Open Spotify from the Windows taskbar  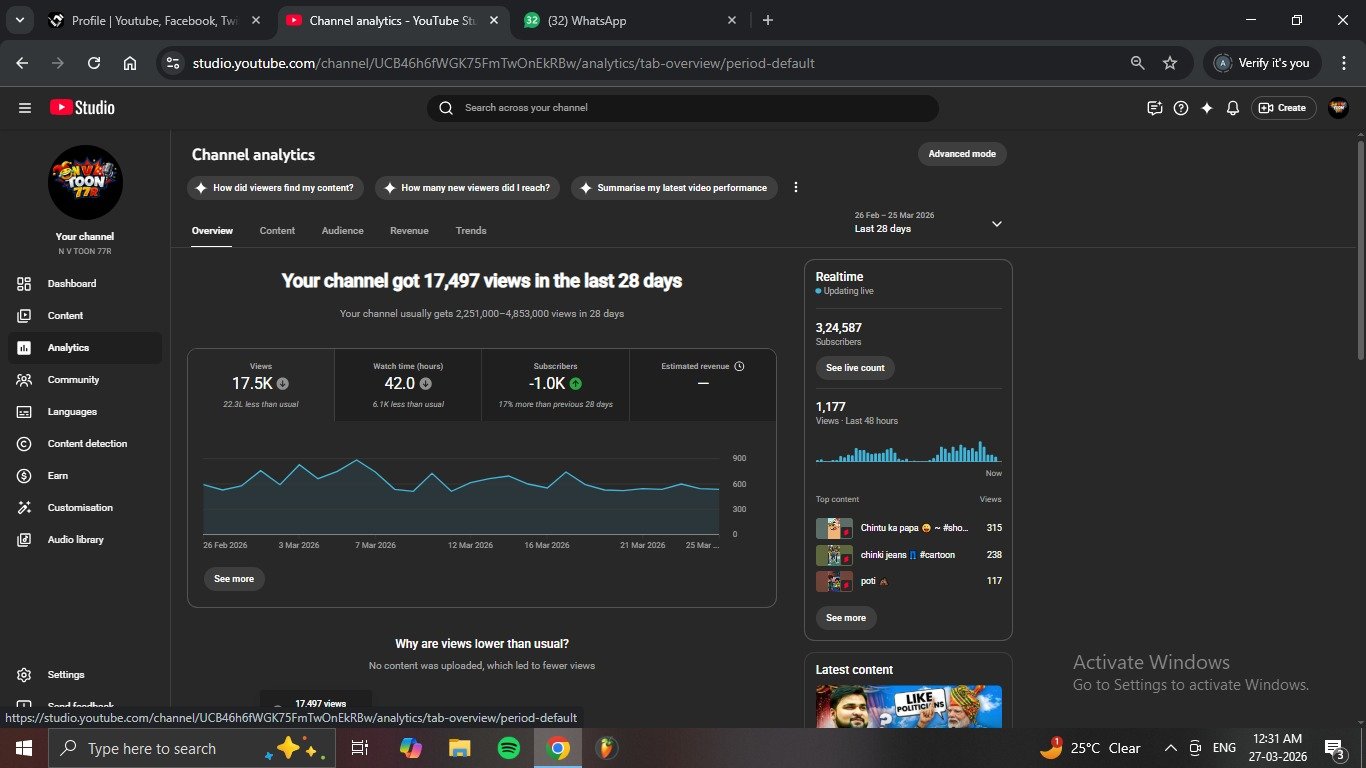tap(509, 748)
